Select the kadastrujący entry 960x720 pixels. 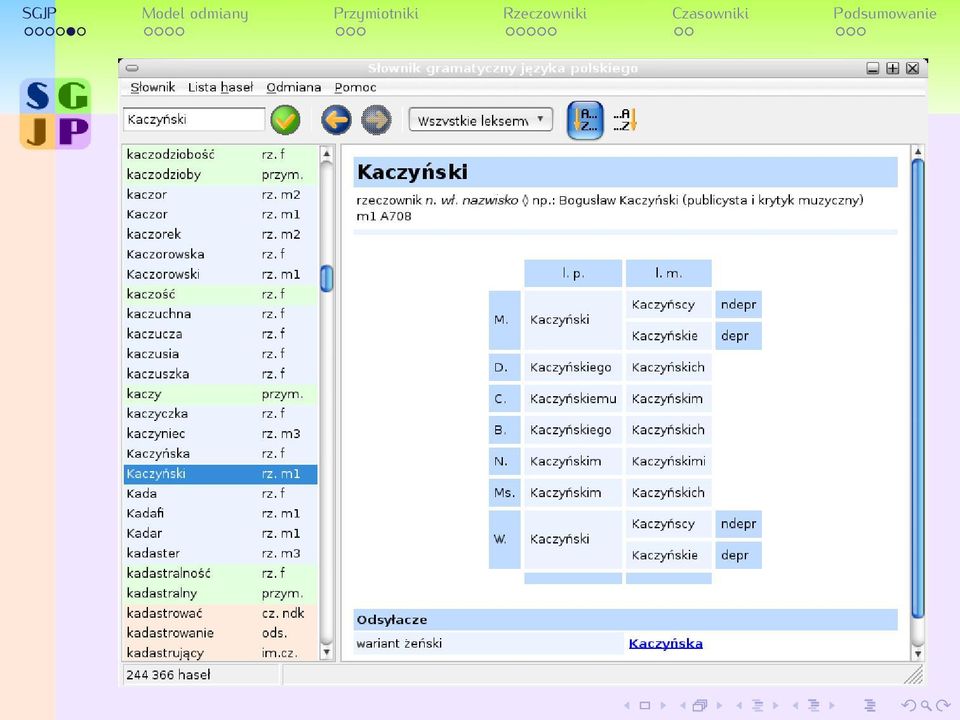[220, 653]
